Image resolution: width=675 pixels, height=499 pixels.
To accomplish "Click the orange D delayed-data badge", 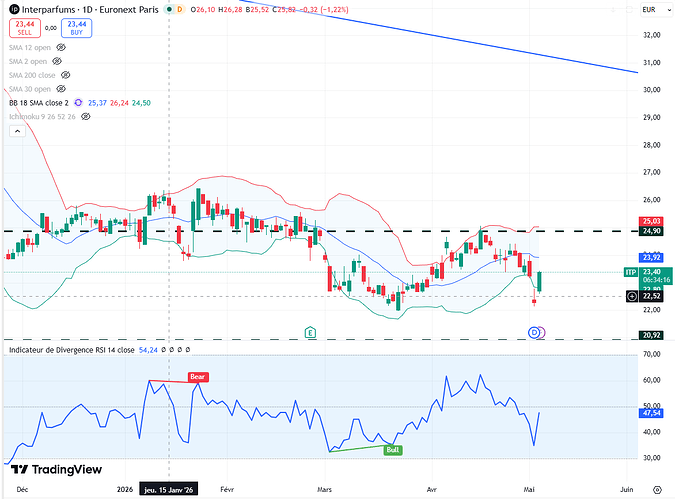I will click(180, 9).
